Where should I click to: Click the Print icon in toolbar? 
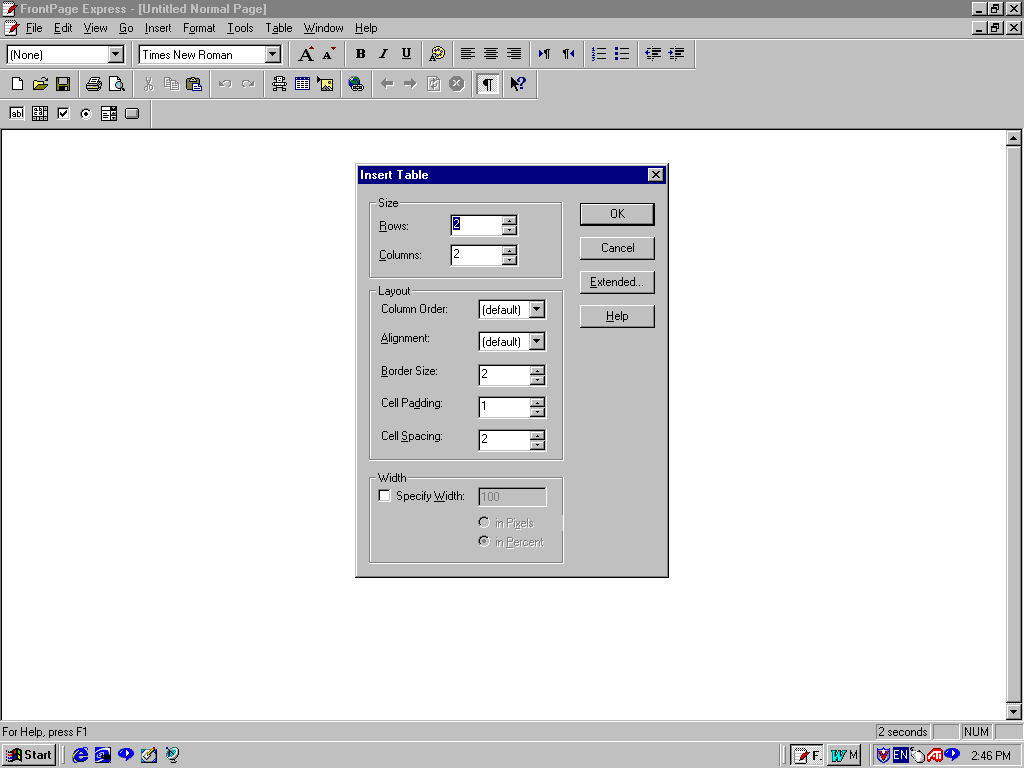pos(93,84)
